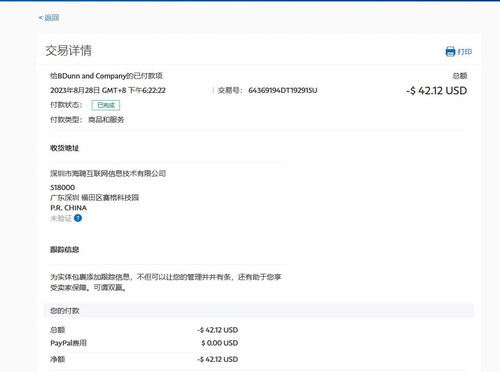Click the 打印 print link
This screenshot has height=372, width=500.
pos(464,52)
